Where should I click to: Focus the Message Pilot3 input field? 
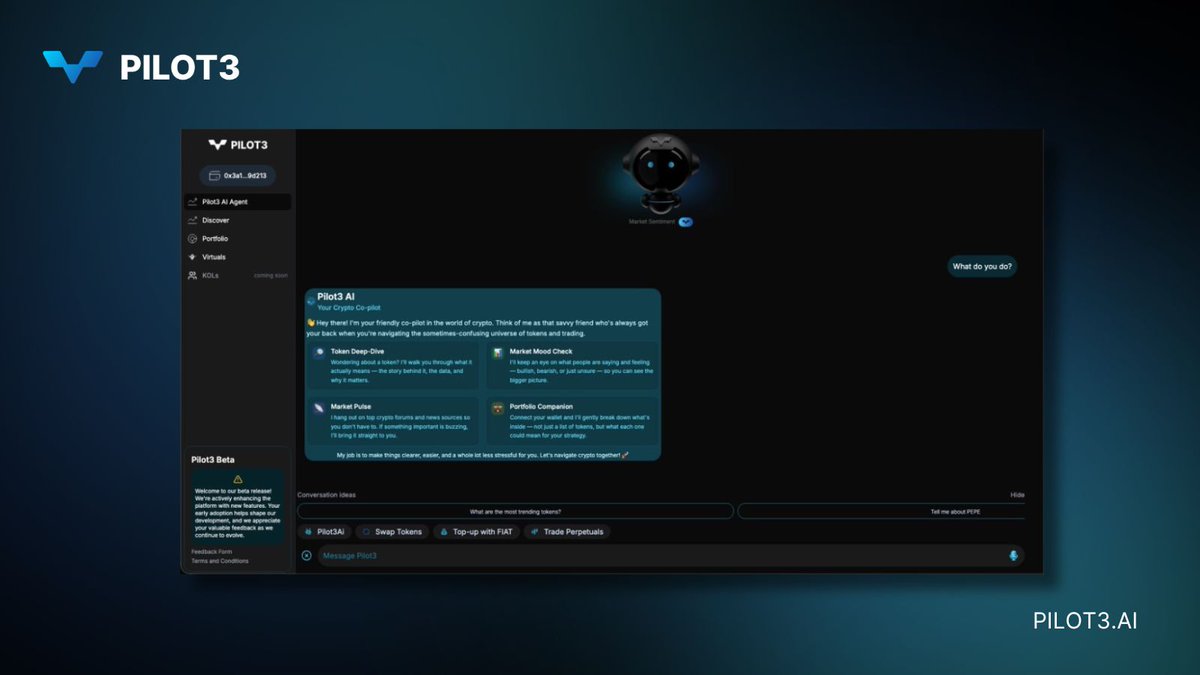670,555
